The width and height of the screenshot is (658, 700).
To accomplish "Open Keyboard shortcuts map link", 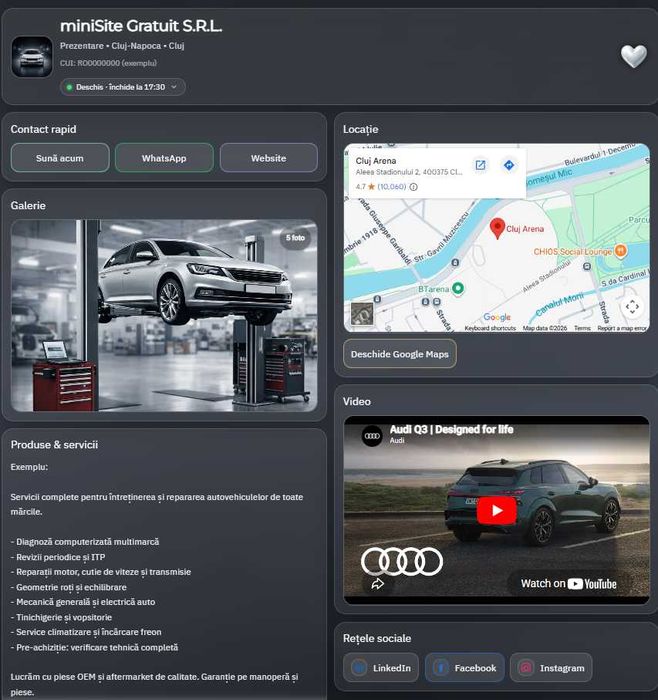I will (490, 328).
